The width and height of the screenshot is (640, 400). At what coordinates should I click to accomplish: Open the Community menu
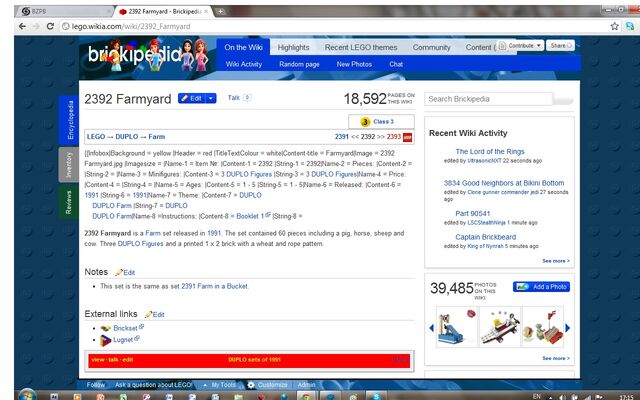coord(431,47)
